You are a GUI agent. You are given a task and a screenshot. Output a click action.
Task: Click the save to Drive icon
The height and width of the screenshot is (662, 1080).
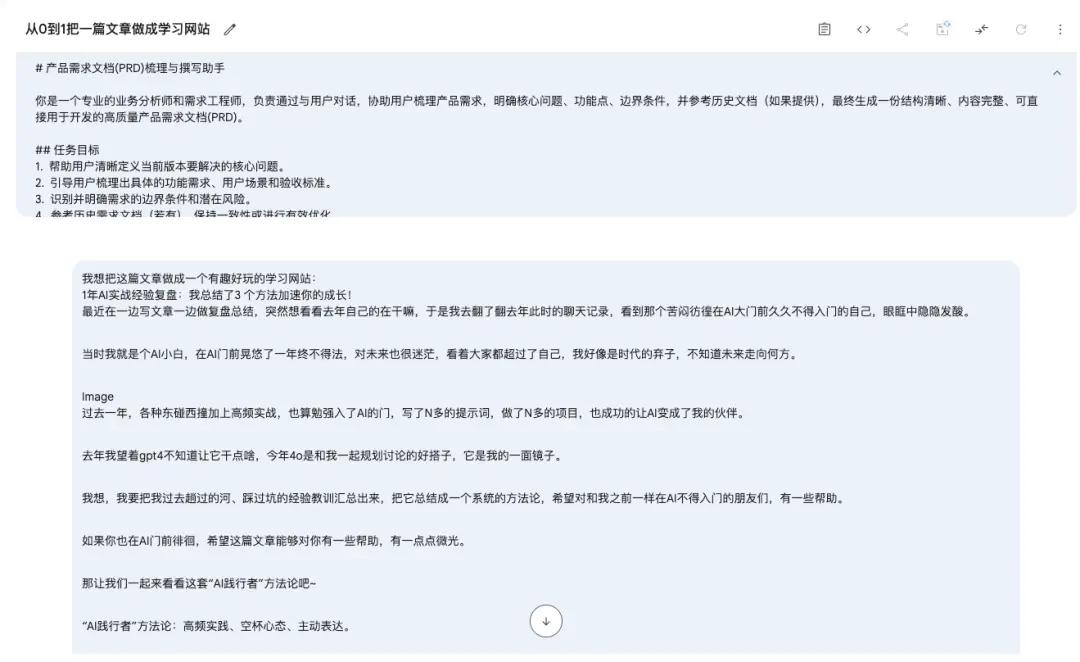942,30
